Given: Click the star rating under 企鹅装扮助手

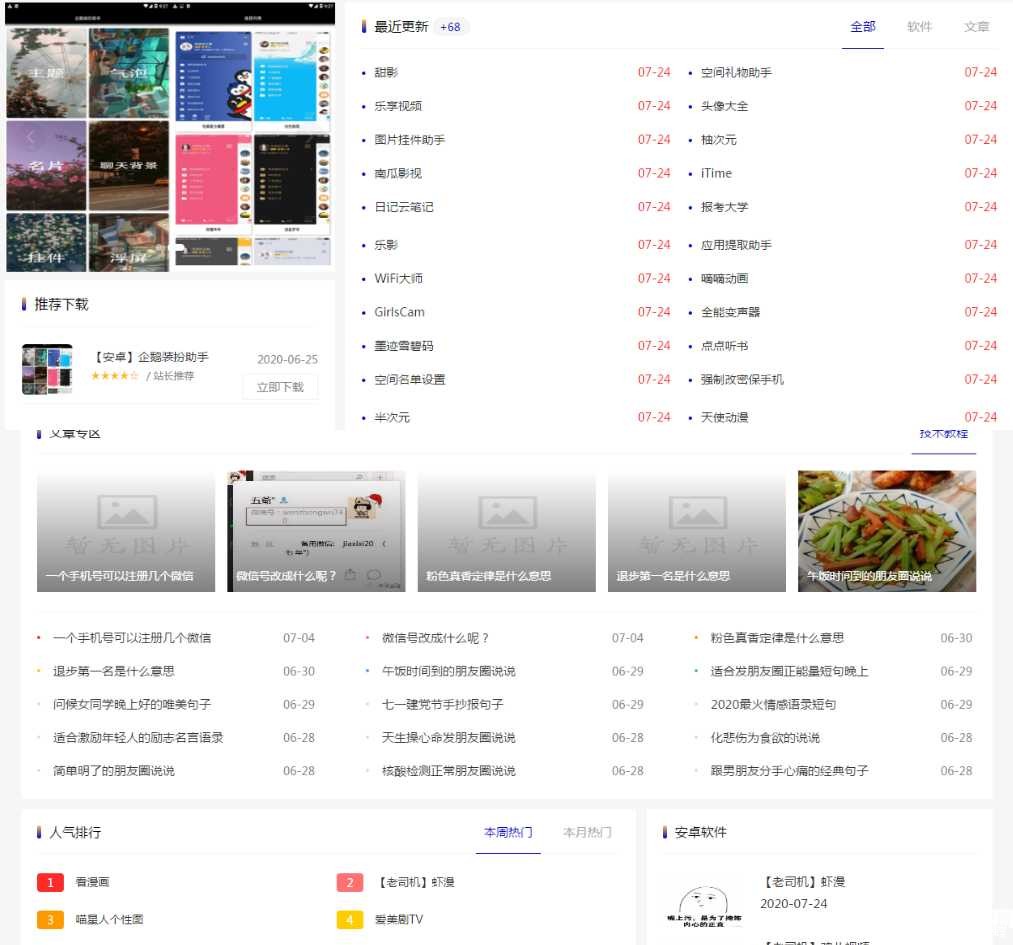Looking at the screenshot, I should coord(114,375).
